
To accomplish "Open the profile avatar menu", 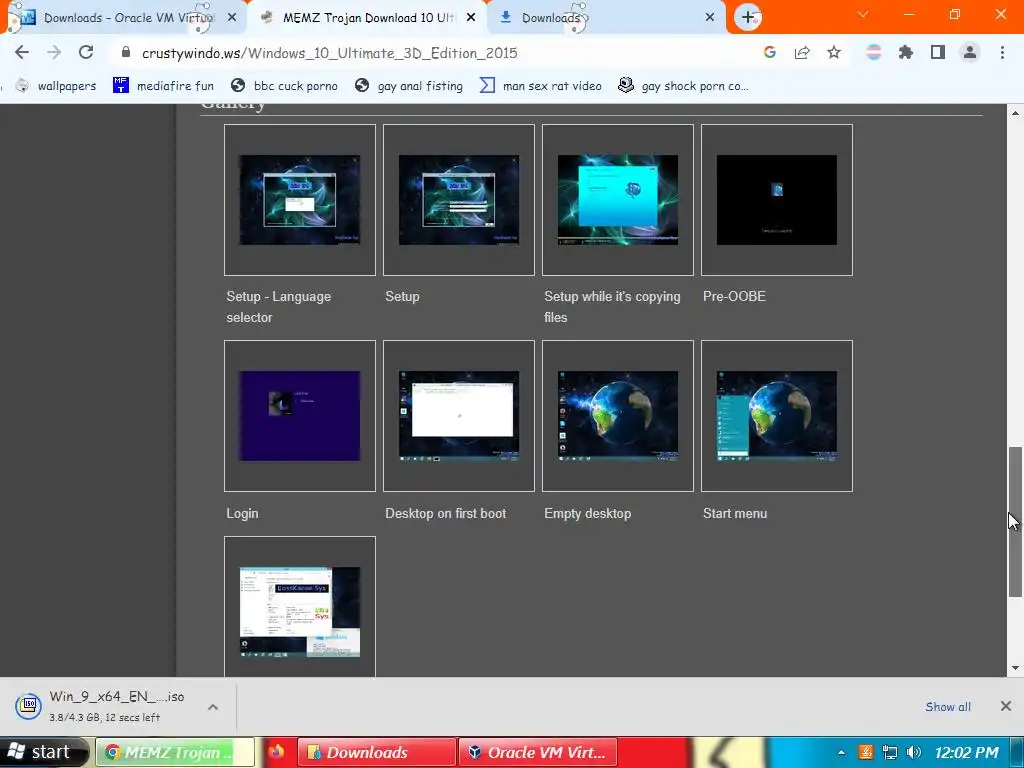I will pyautogui.click(x=970, y=52).
